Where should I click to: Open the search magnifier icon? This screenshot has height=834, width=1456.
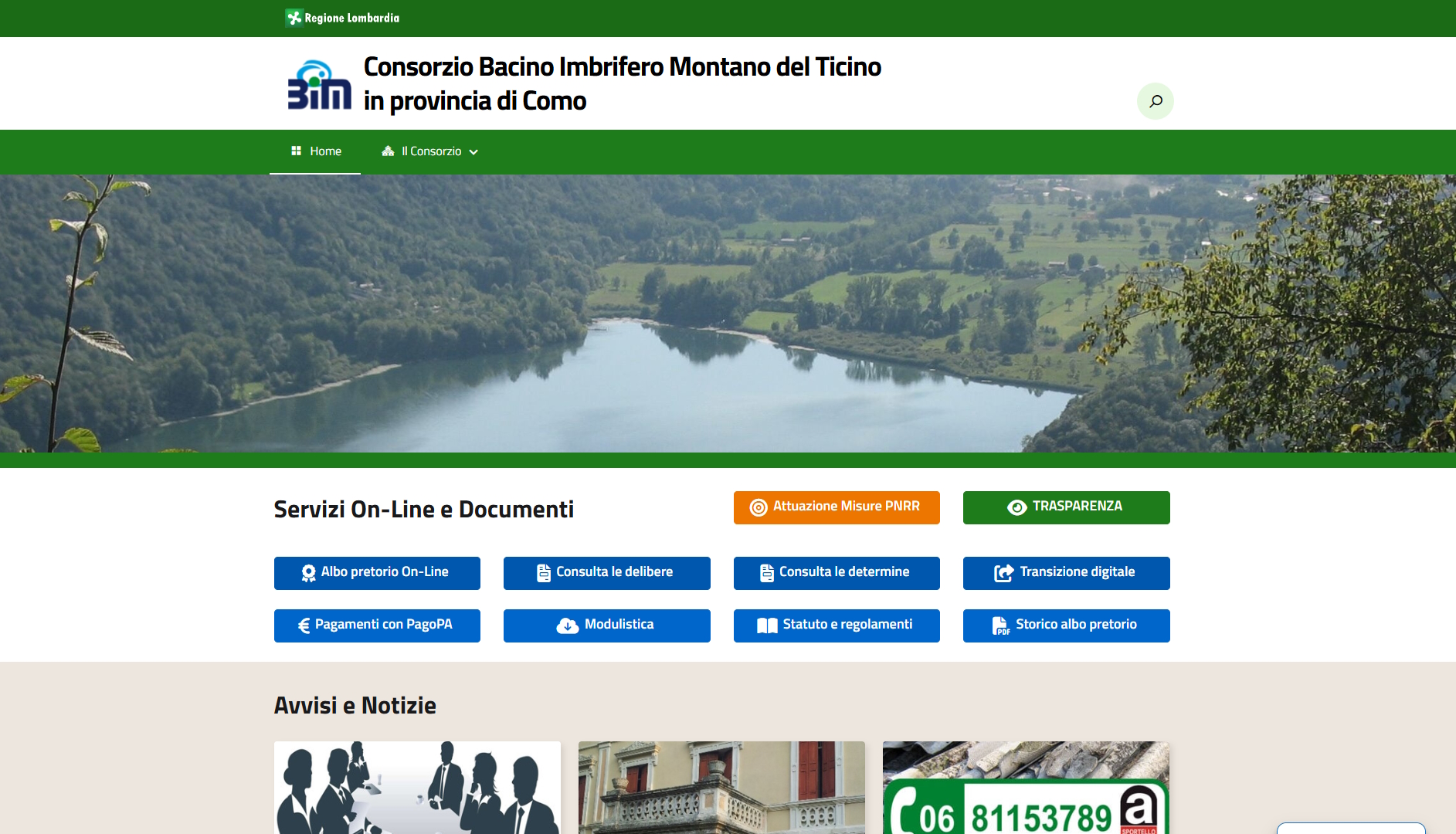1156,101
